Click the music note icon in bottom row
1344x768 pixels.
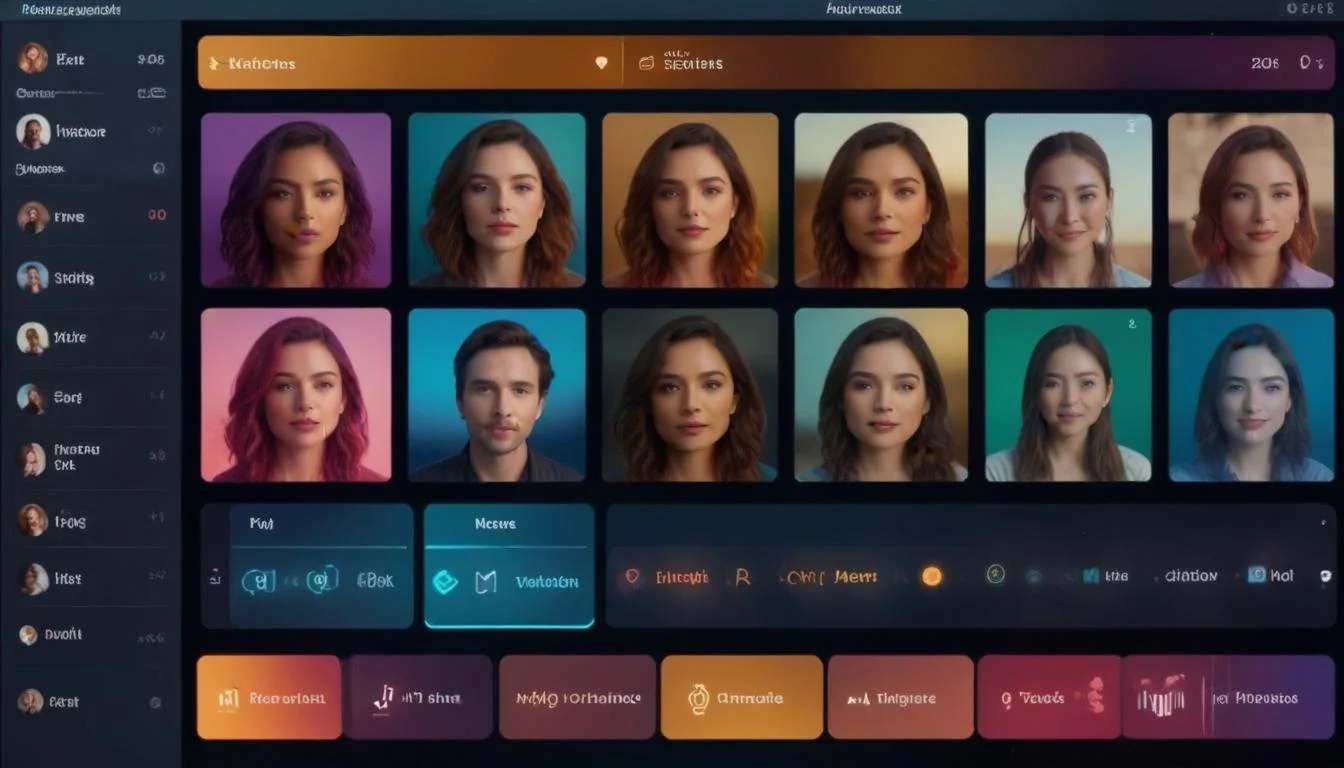(383, 697)
